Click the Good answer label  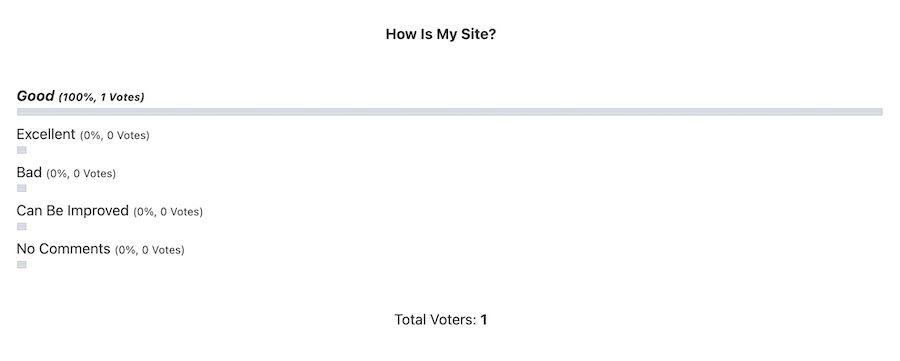click(x=36, y=96)
